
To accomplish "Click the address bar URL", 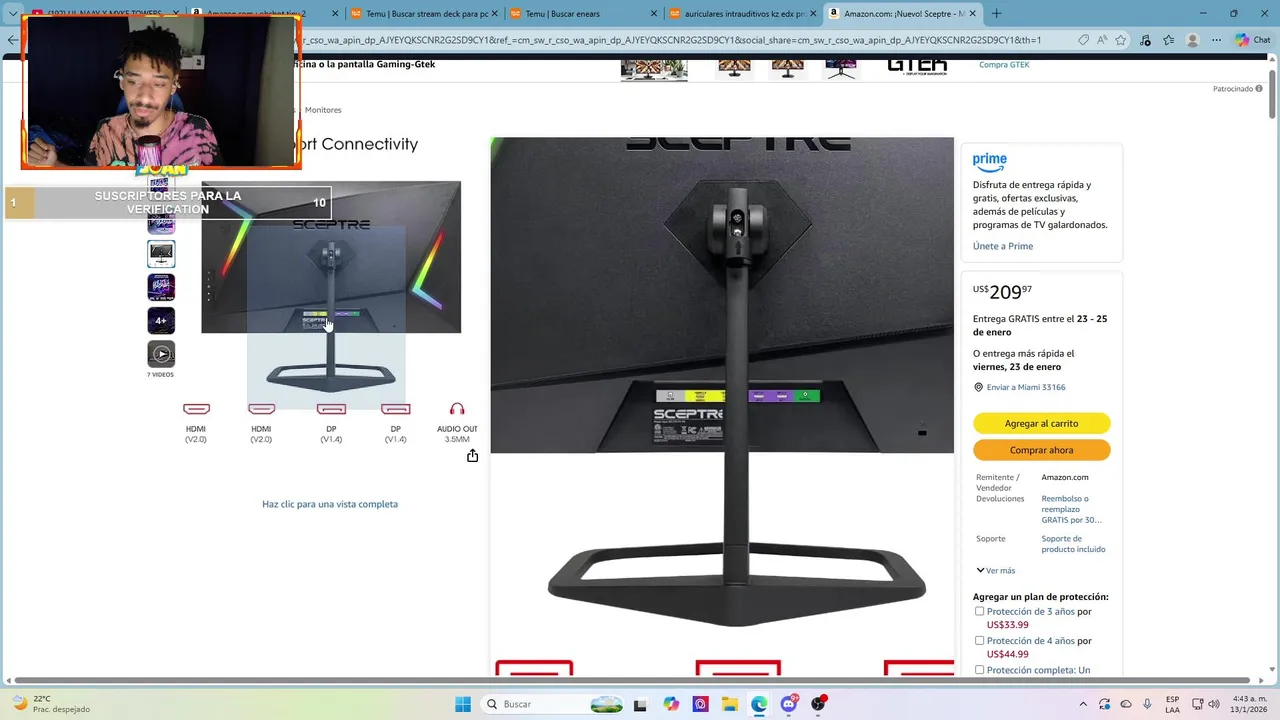I will [x=670, y=40].
